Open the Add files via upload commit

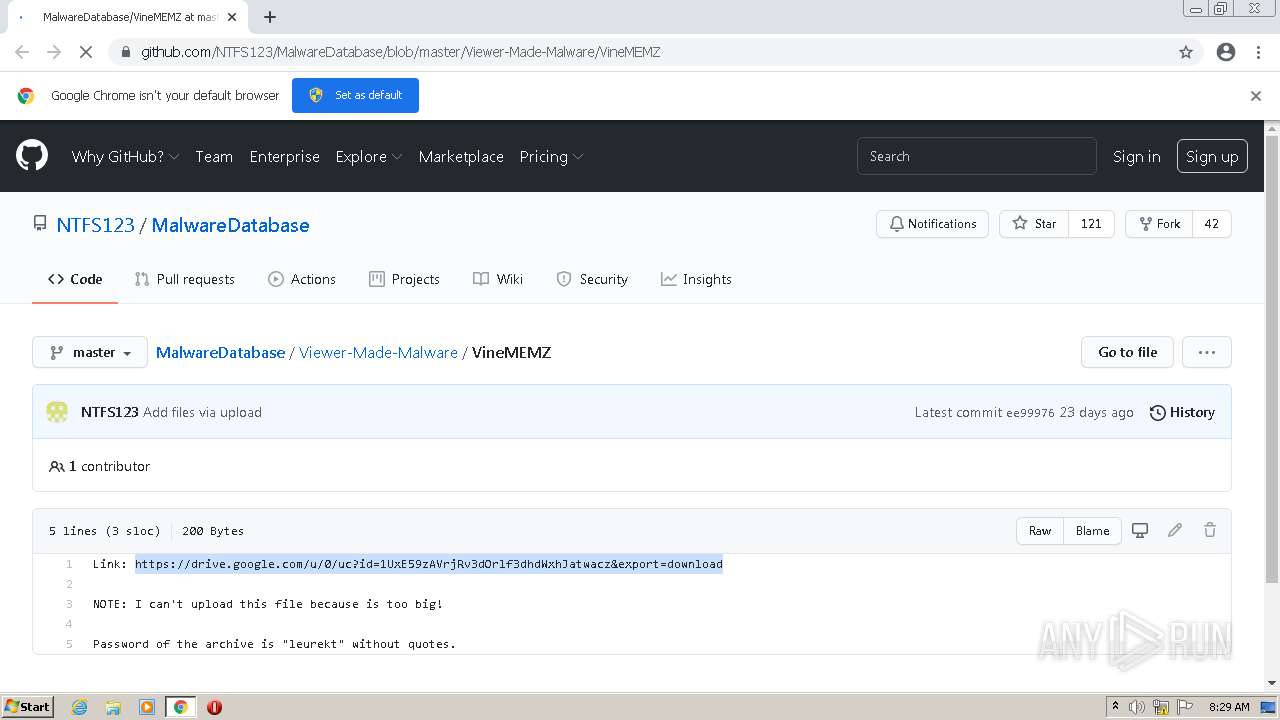pyautogui.click(x=202, y=412)
